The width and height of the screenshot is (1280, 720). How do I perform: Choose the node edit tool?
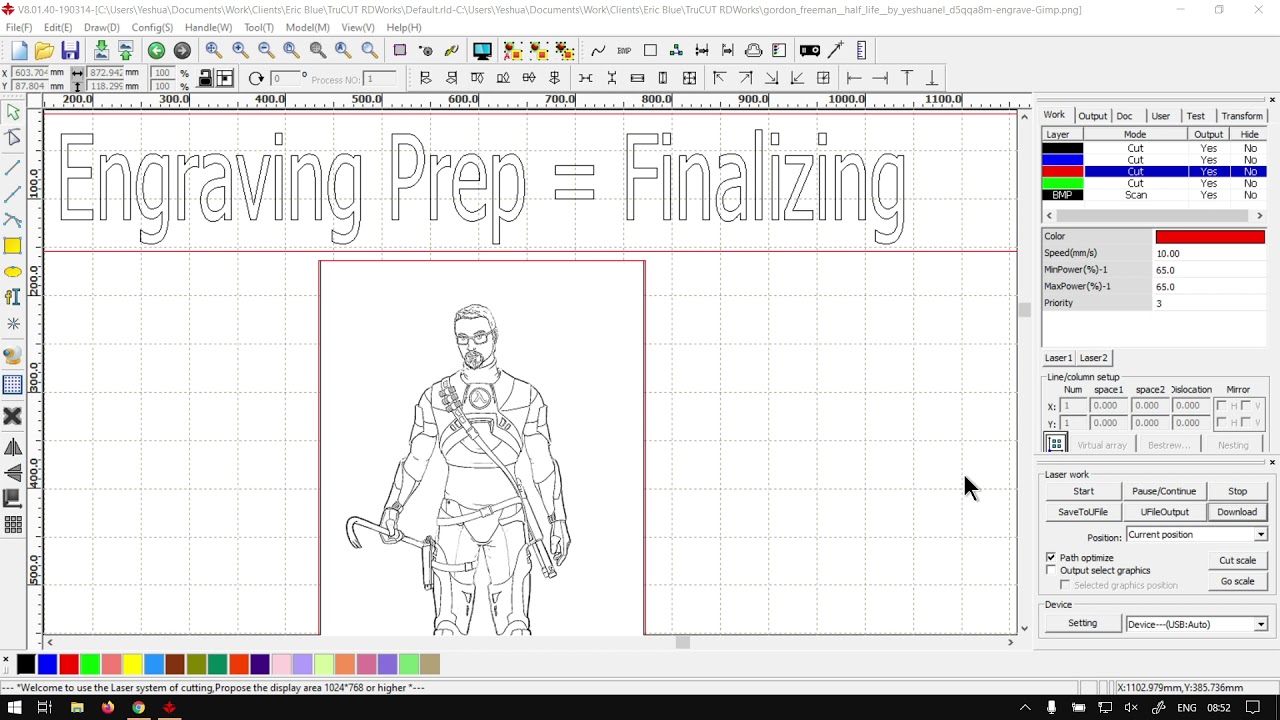pyautogui.click(x=13, y=139)
